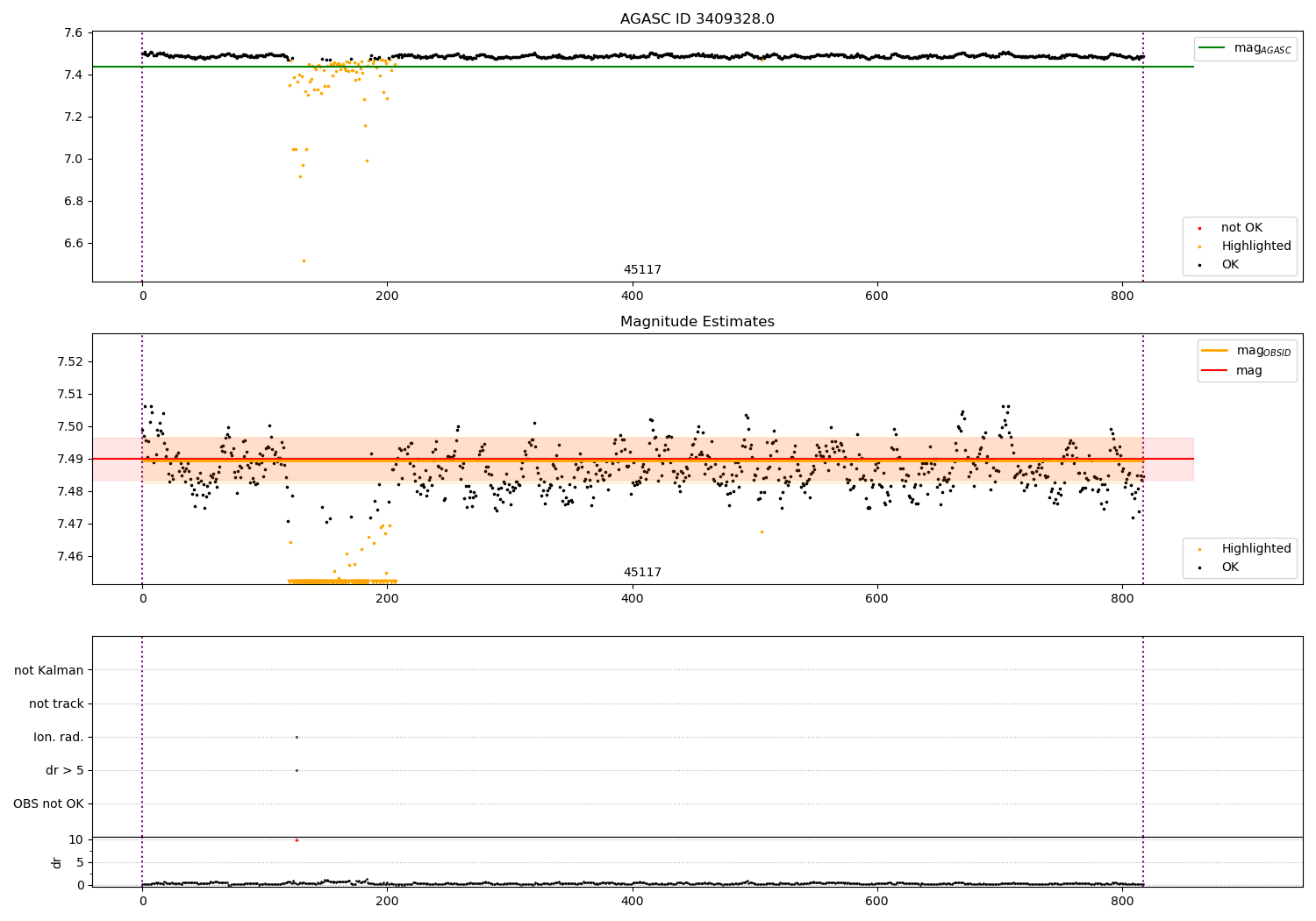This screenshot has height=921, width=1316.
Task: Click the red not-OK point at dr 10
Action: [x=297, y=839]
